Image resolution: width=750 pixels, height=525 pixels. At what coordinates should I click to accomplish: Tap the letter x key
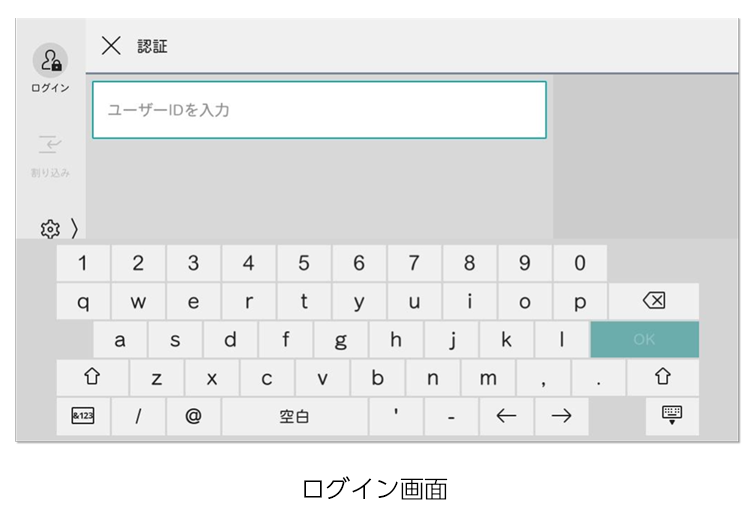(212, 378)
